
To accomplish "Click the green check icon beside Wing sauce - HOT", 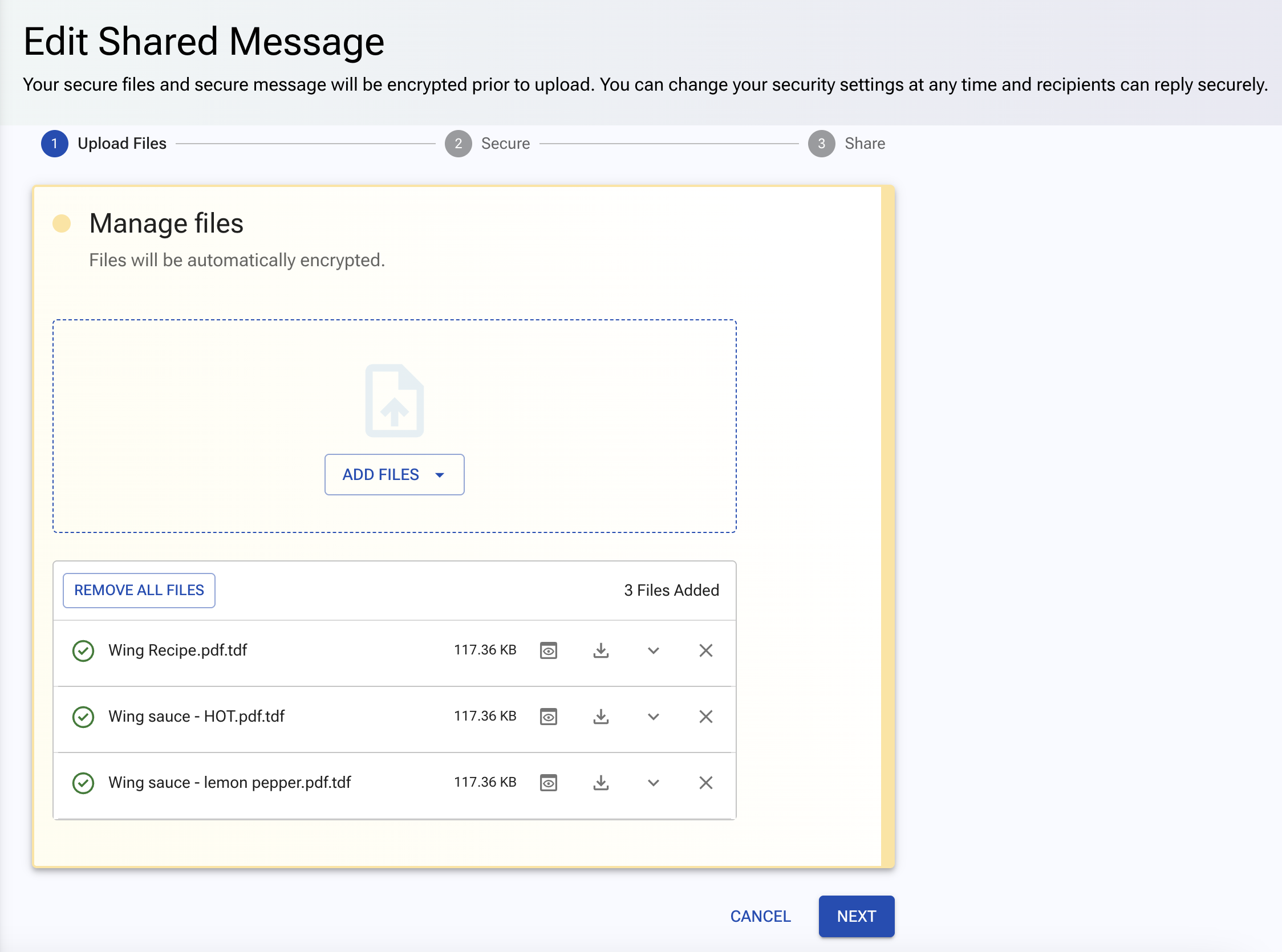I will 83,717.
